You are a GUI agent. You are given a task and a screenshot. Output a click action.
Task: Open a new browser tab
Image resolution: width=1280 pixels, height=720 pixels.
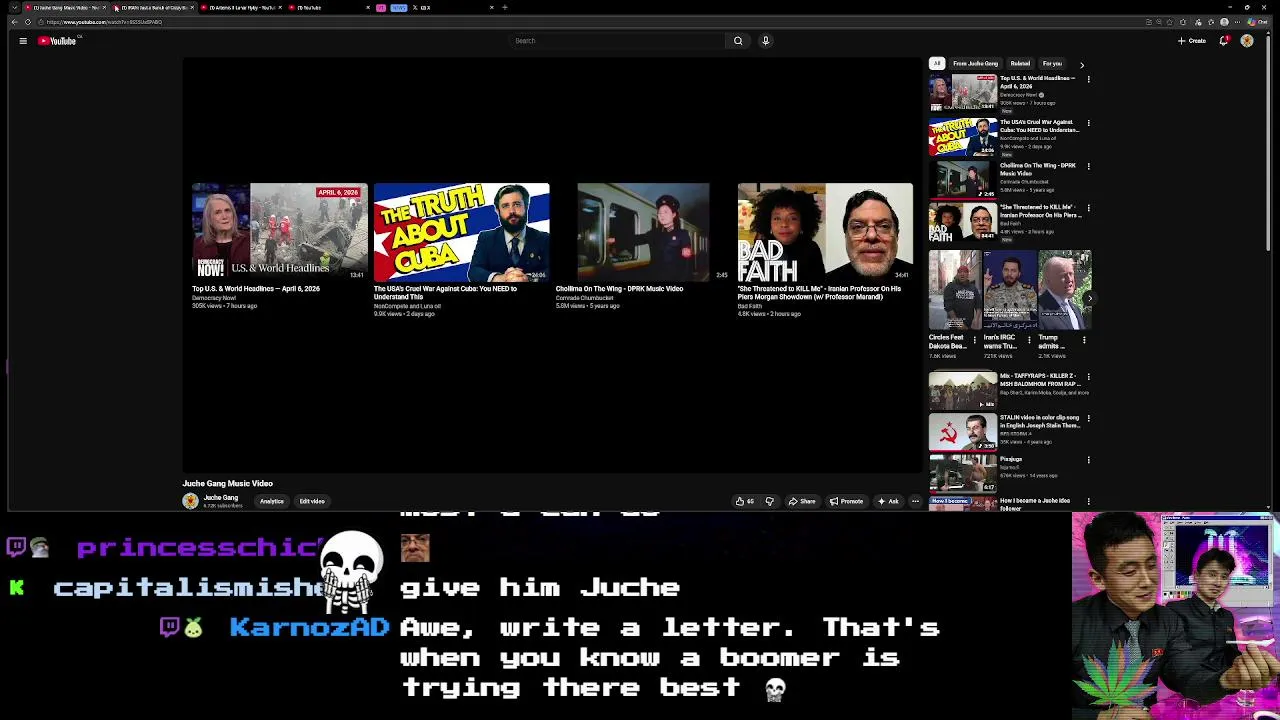(505, 7)
